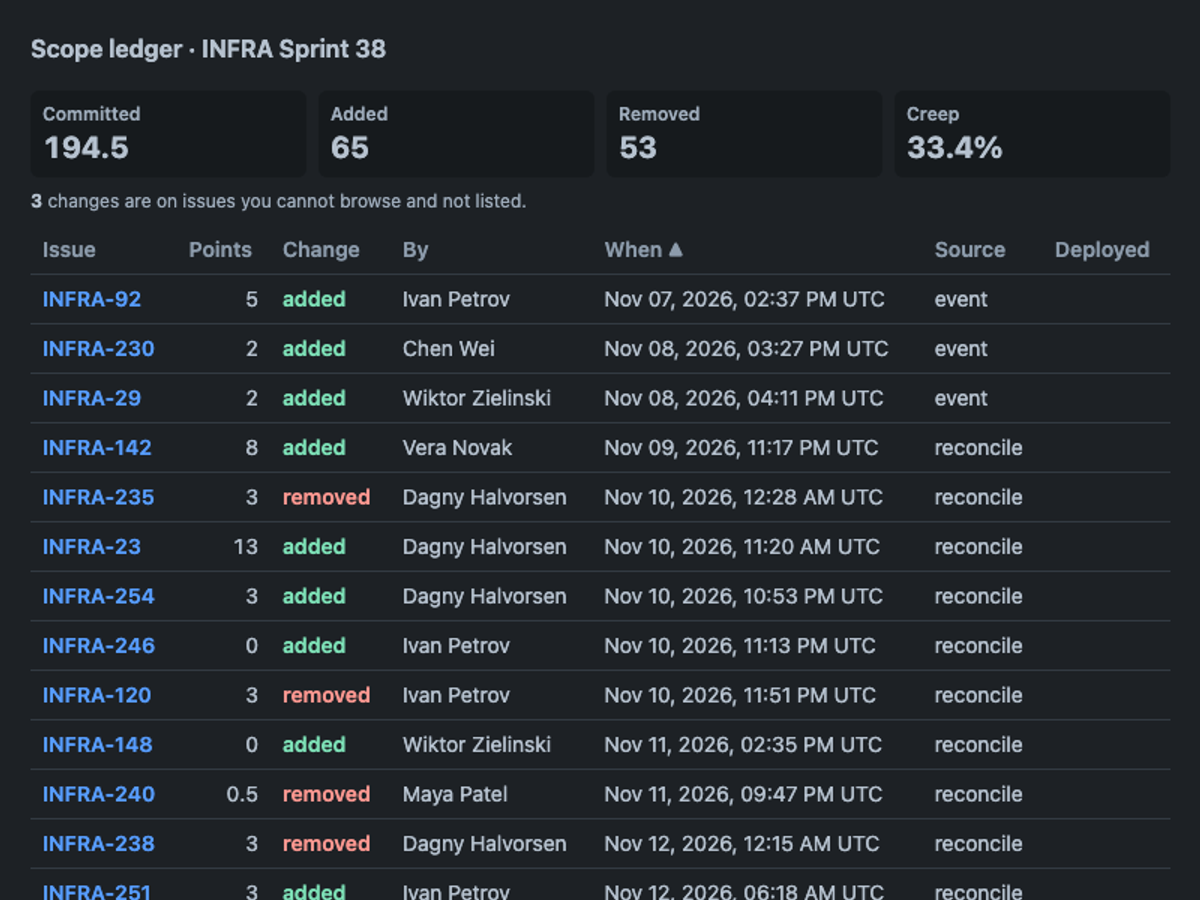This screenshot has height=900, width=1200.
Task: Click the ascending sort arrow beside When
Action: [675, 250]
